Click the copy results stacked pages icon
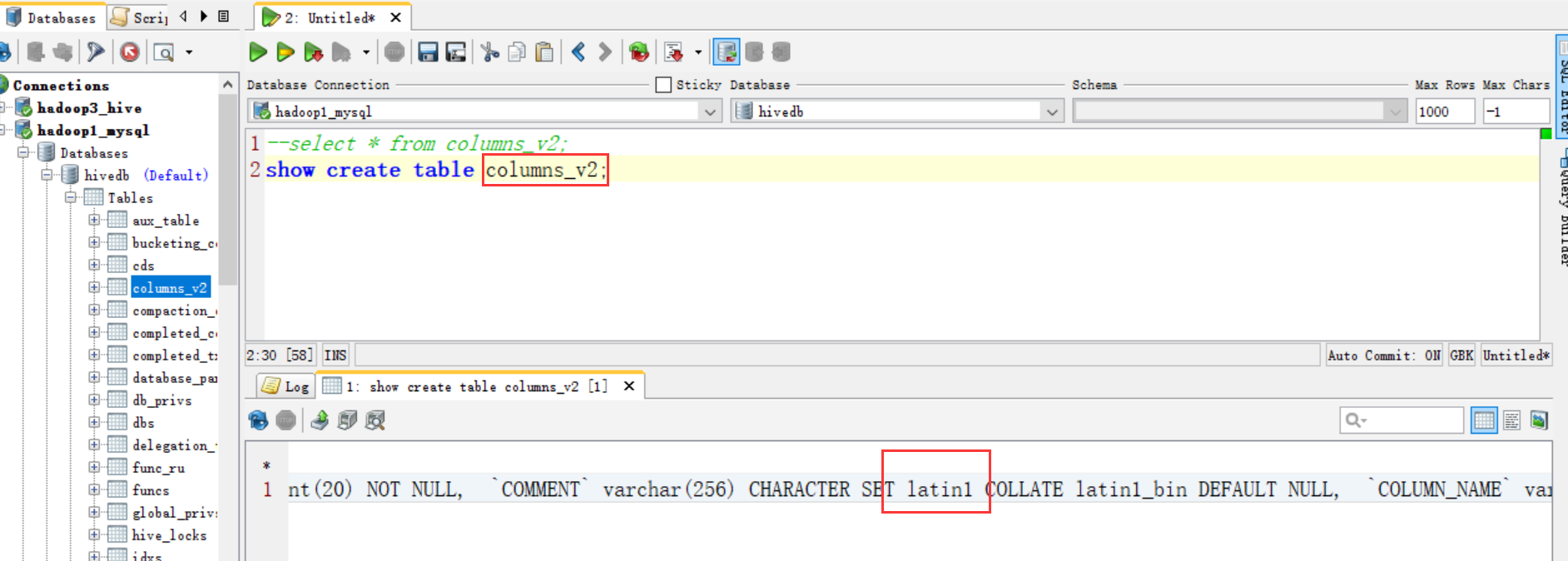1568x561 pixels. [347, 420]
